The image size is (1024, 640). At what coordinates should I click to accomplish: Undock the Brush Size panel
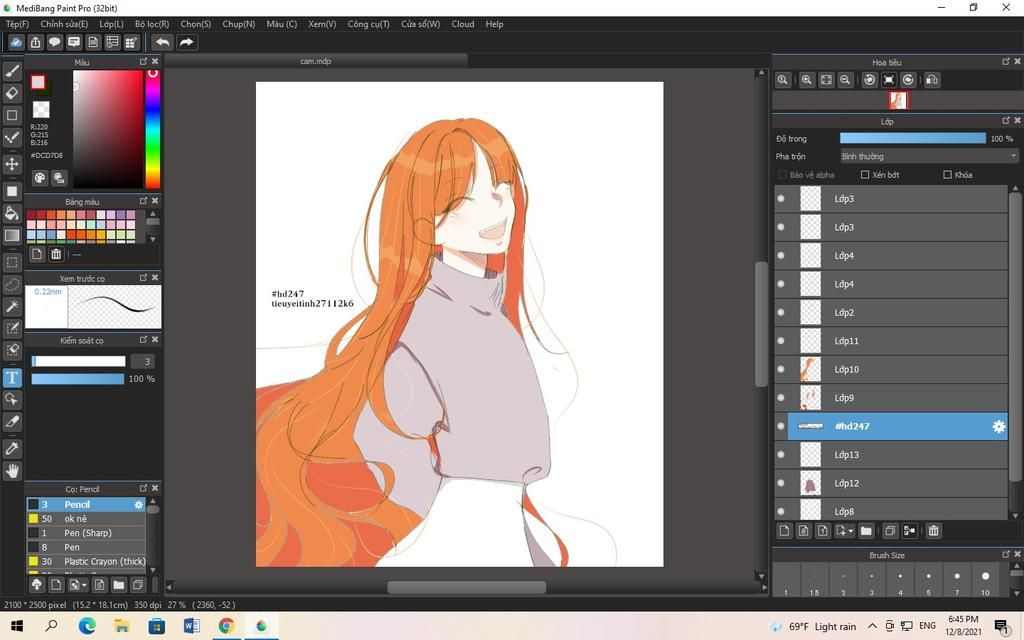pyautogui.click(x=1006, y=554)
